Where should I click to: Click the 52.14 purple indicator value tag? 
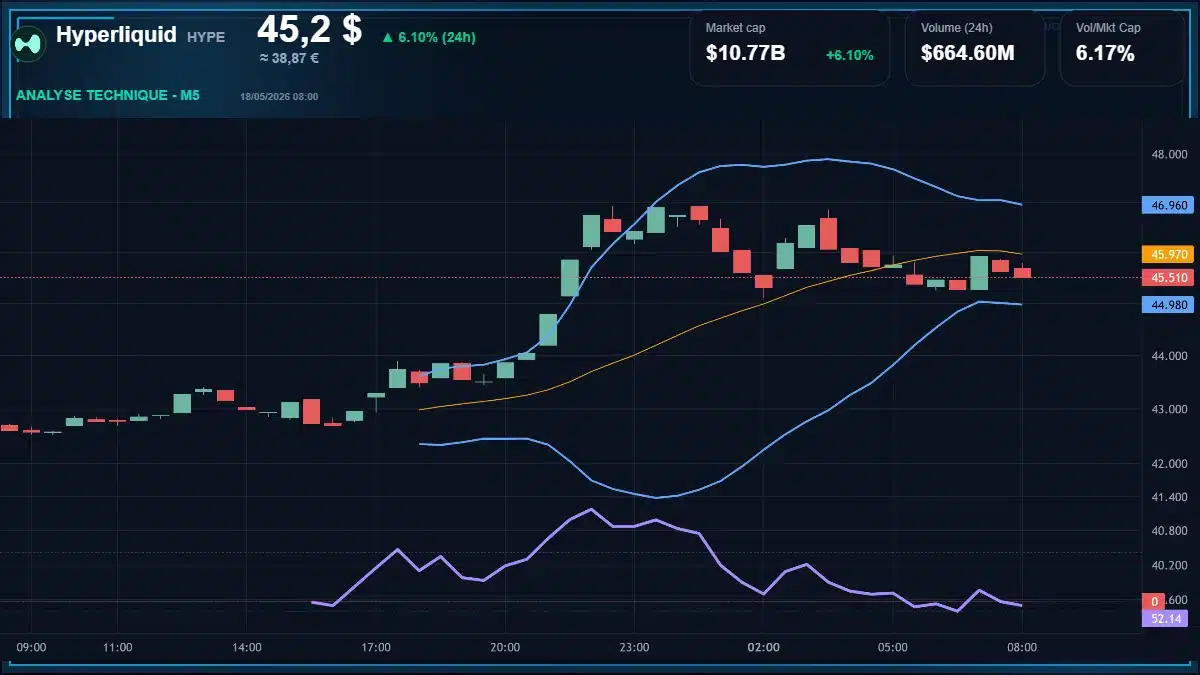click(x=1167, y=618)
